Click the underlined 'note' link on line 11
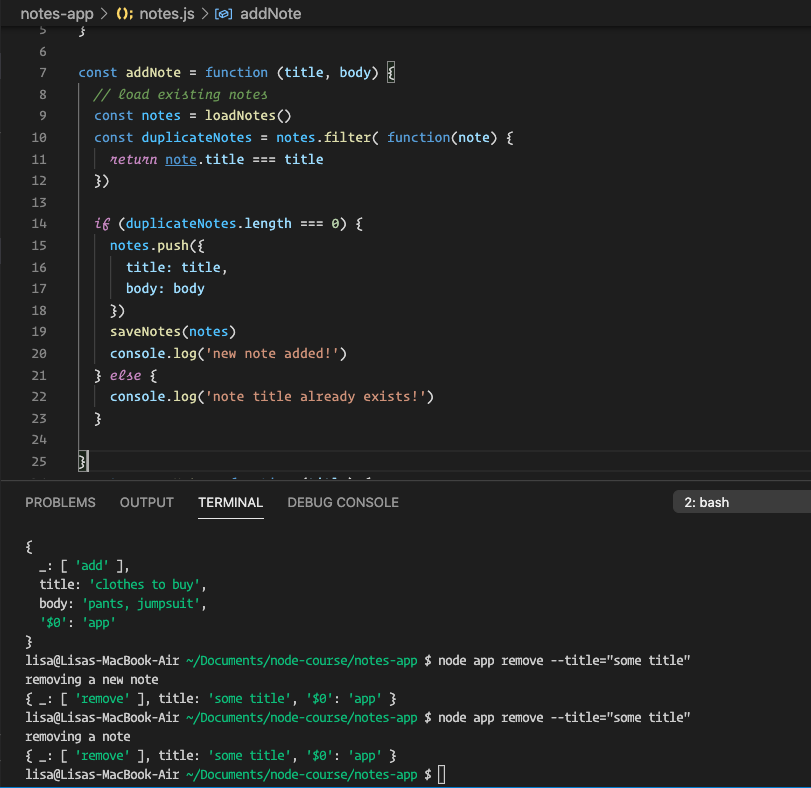Image resolution: width=811 pixels, height=788 pixels. point(181,159)
